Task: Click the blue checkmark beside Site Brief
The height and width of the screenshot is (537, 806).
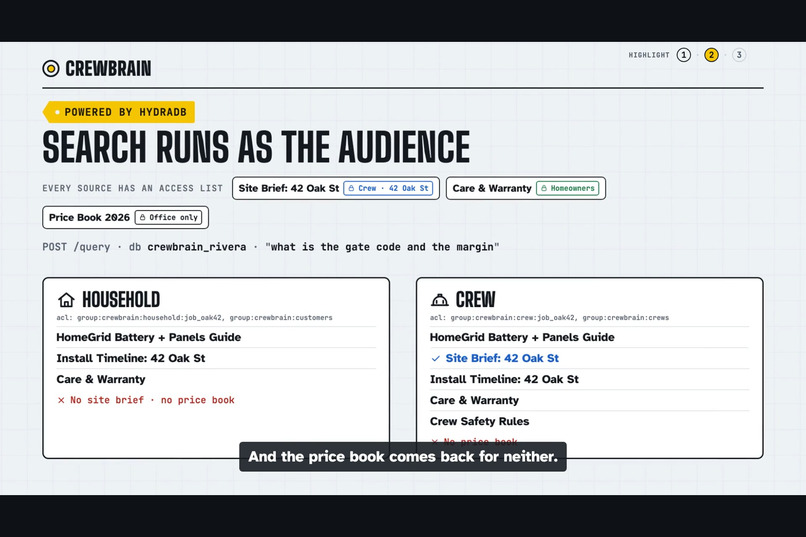Action: point(435,359)
